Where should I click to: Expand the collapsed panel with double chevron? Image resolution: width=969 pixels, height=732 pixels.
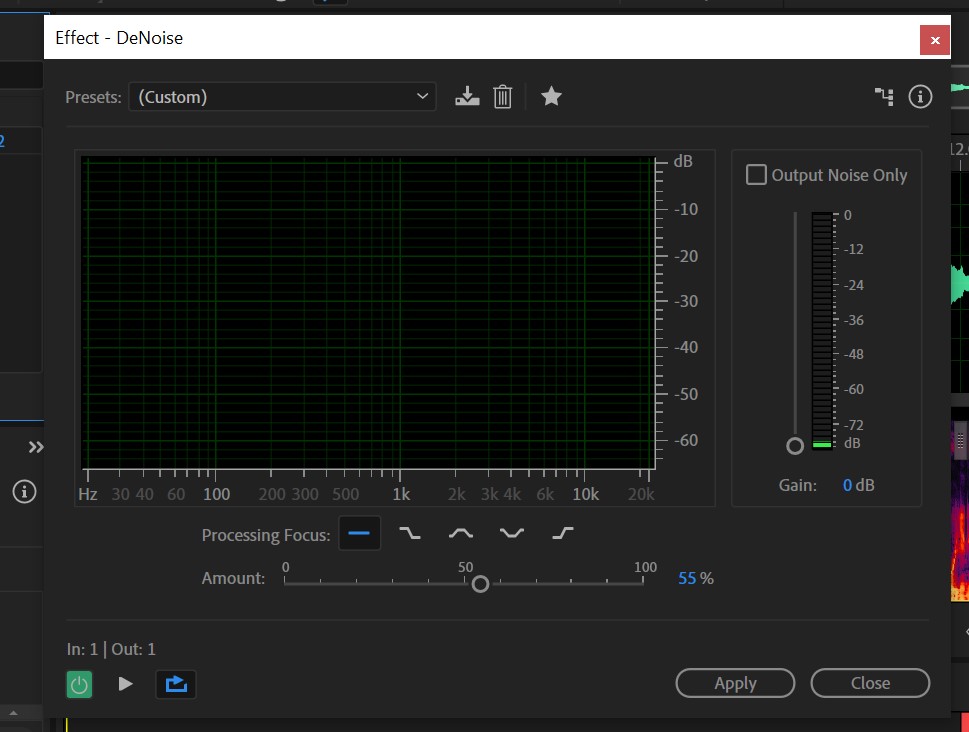(x=36, y=447)
